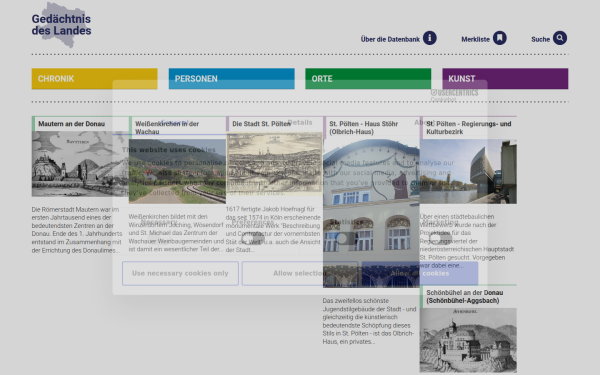Screen dimensions: 600x375
Task: Click the info icon beside Über die Datenbank
Action: (x=429, y=38)
